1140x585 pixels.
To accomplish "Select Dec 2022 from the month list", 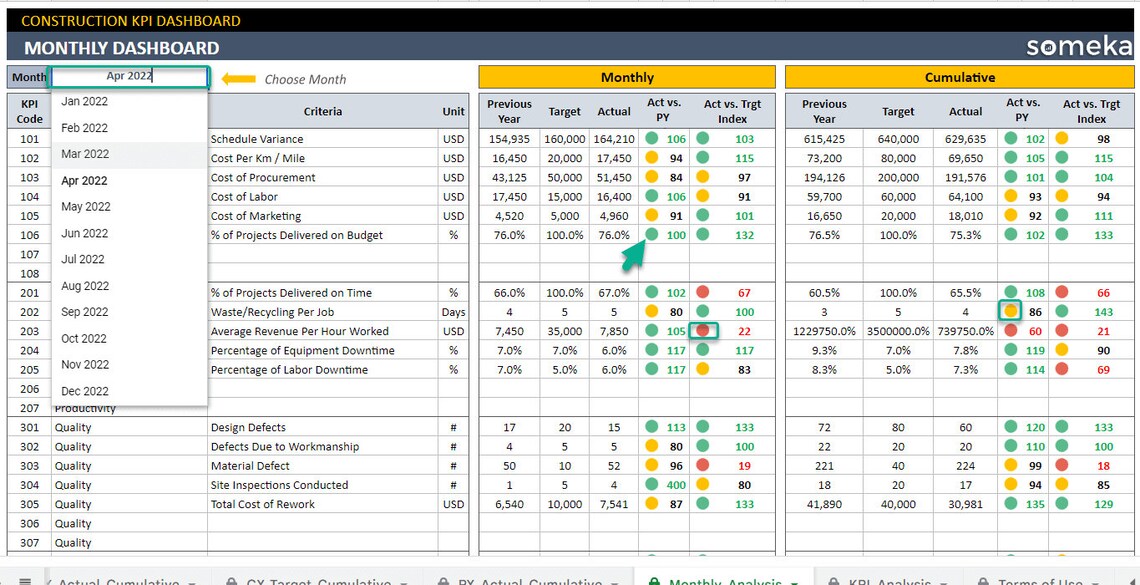I will (83, 392).
